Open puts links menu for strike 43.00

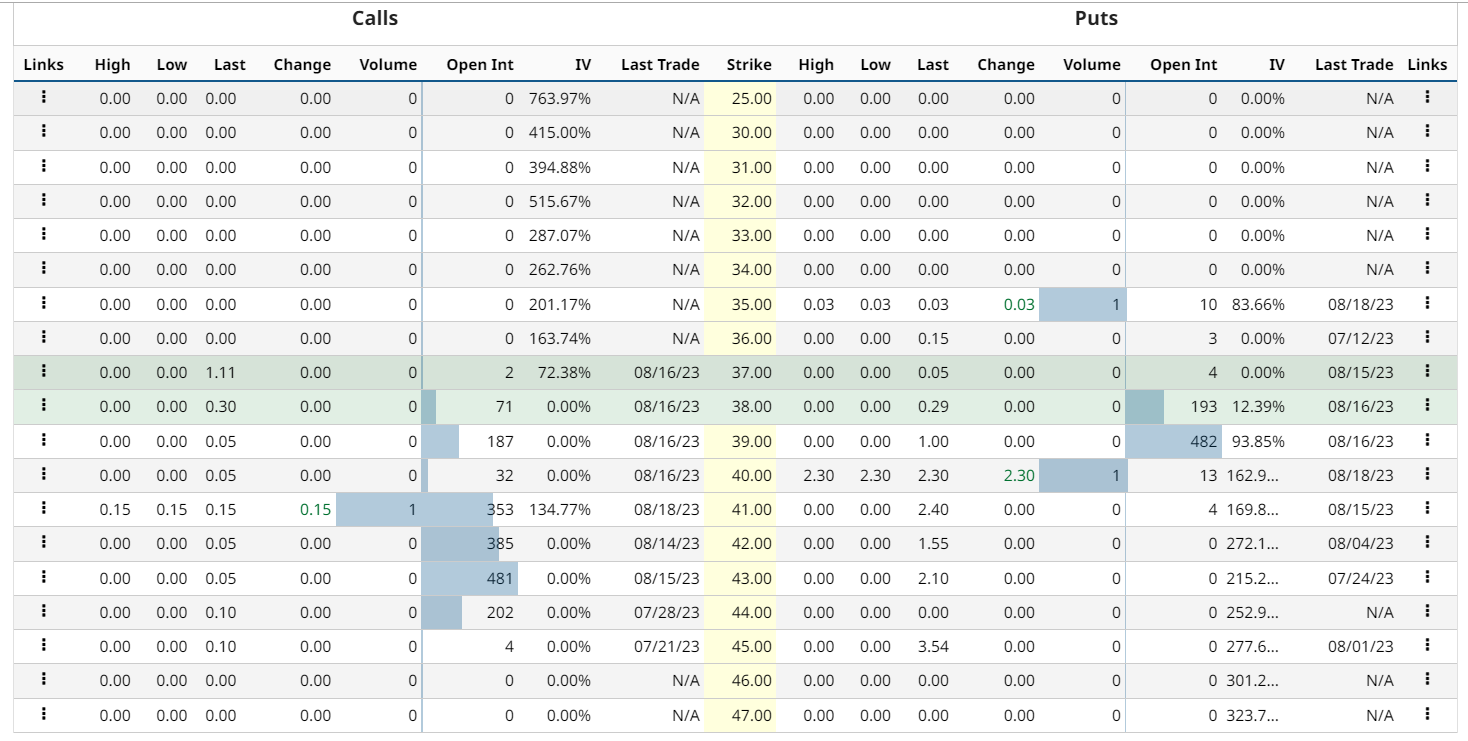tap(1427, 576)
